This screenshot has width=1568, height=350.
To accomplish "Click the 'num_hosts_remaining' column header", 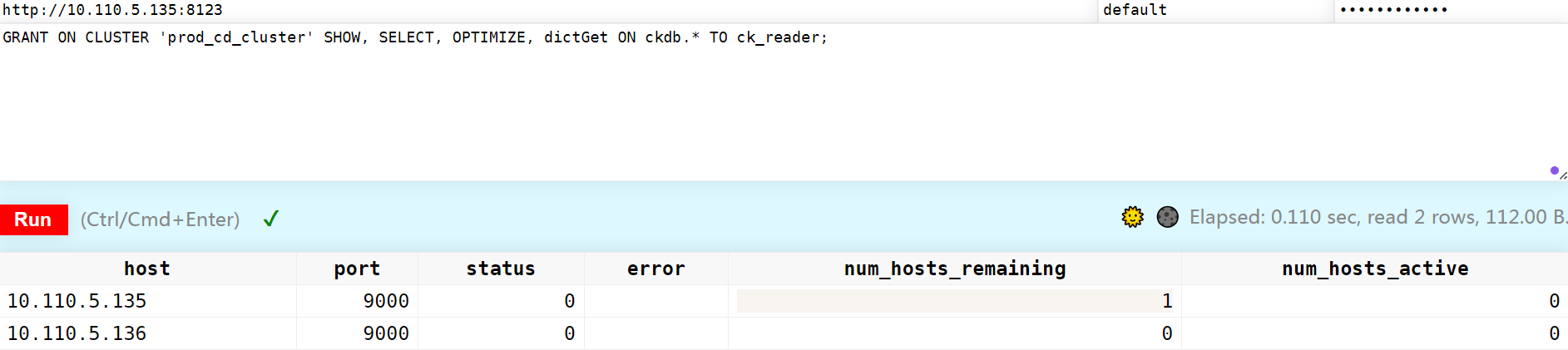I will click(x=955, y=269).
